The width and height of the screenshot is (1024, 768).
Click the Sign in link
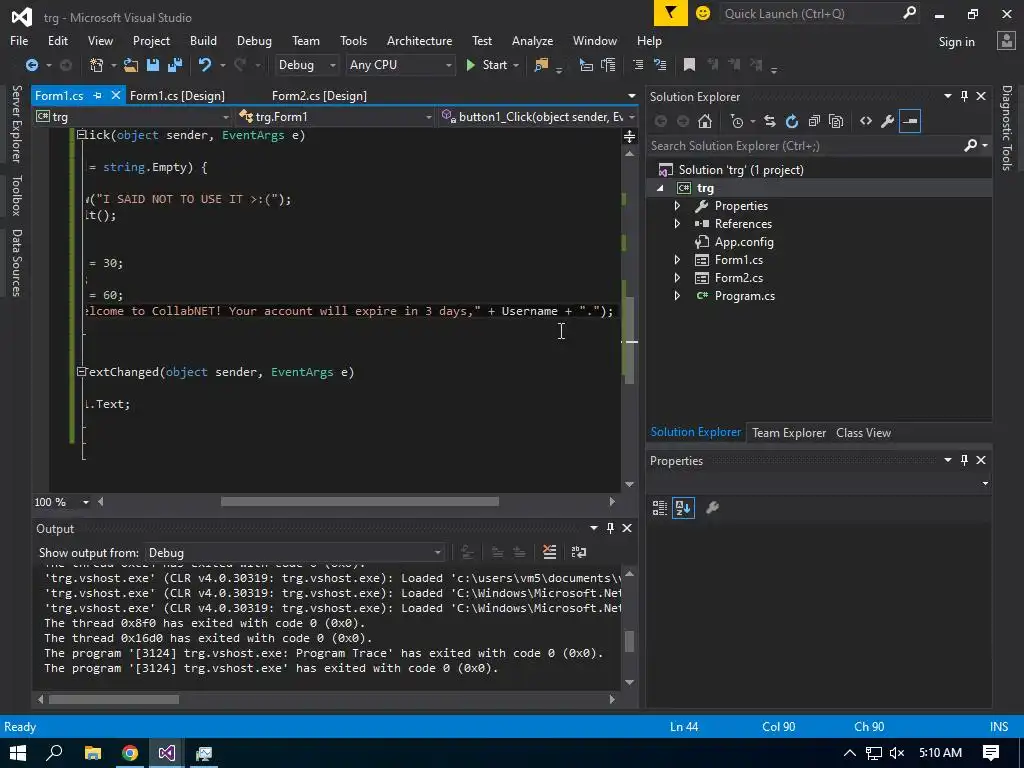point(956,42)
